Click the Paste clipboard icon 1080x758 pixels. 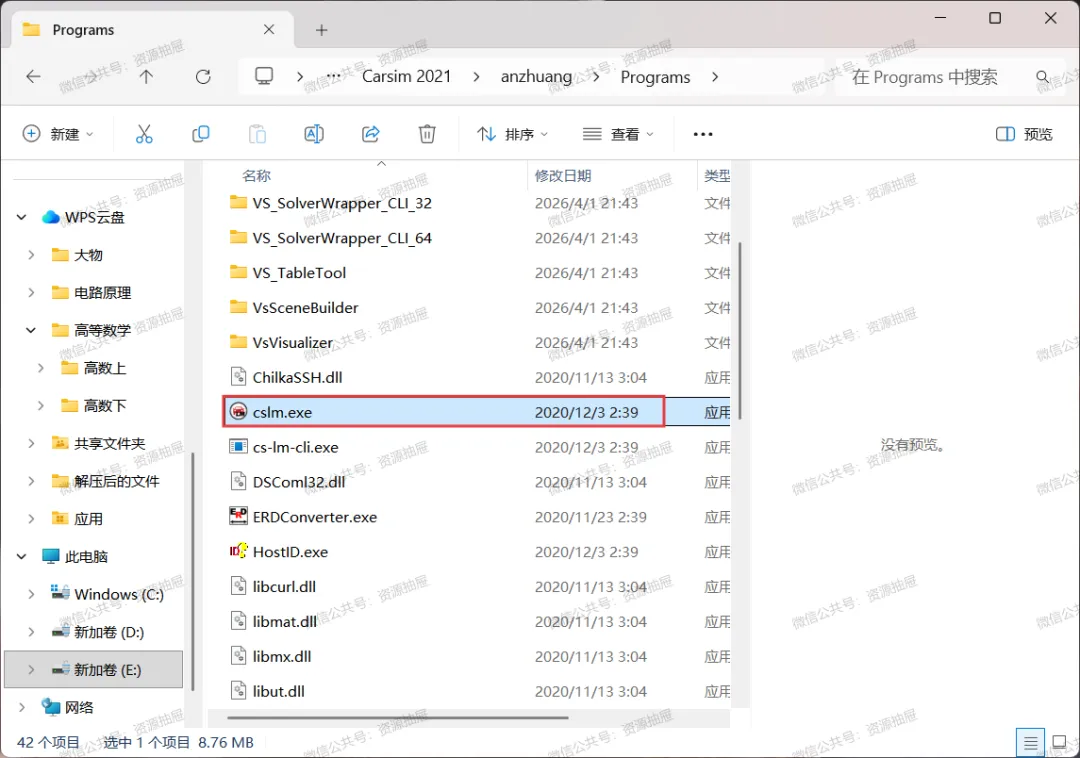coord(258,134)
